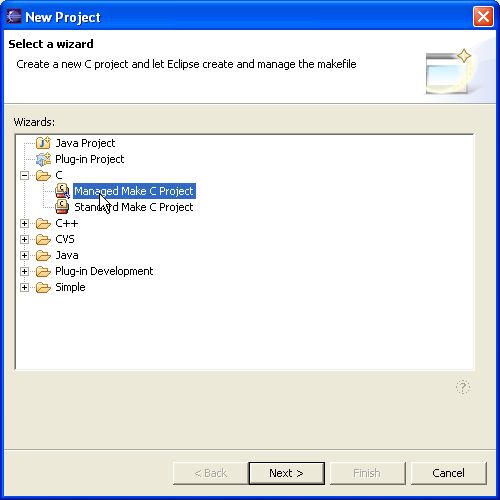
Task: Click the Managed Make C Project icon
Action: click(62, 191)
